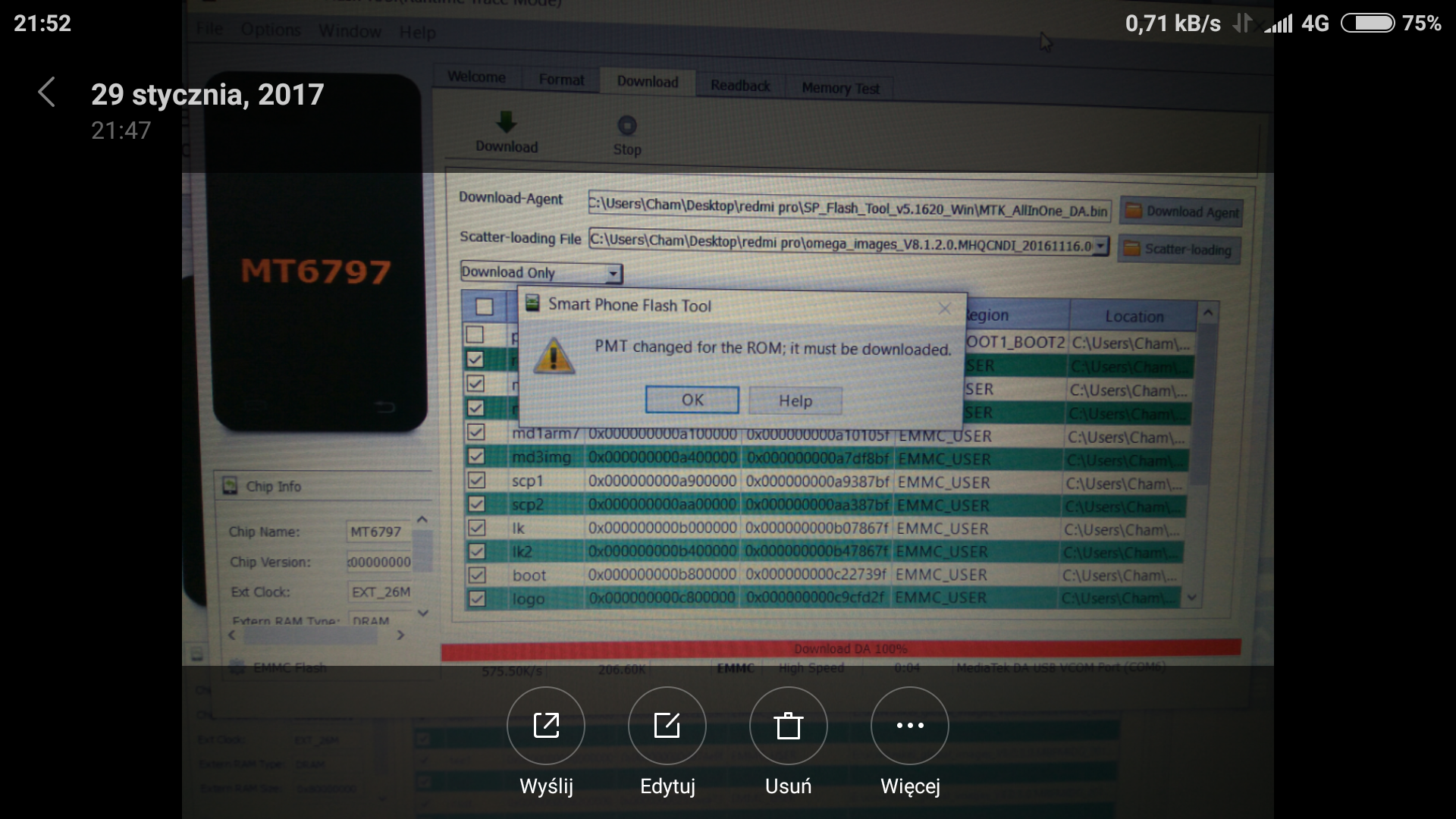
Task: Click the red Download DA progress bar
Action: tap(840, 648)
